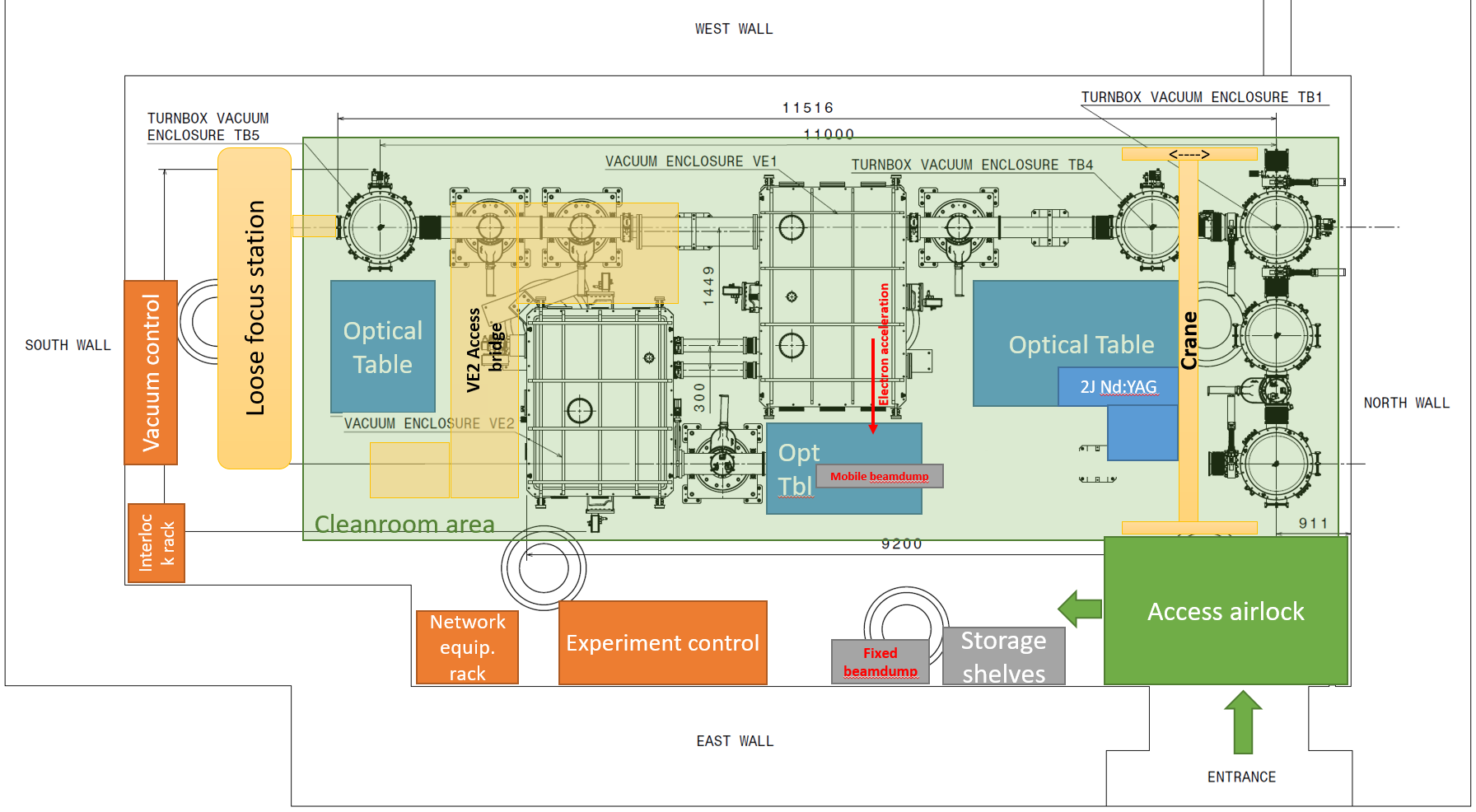1476x812 pixels.
Task: Select the vertical Crane beam
Action: [x=1188, y=340]
